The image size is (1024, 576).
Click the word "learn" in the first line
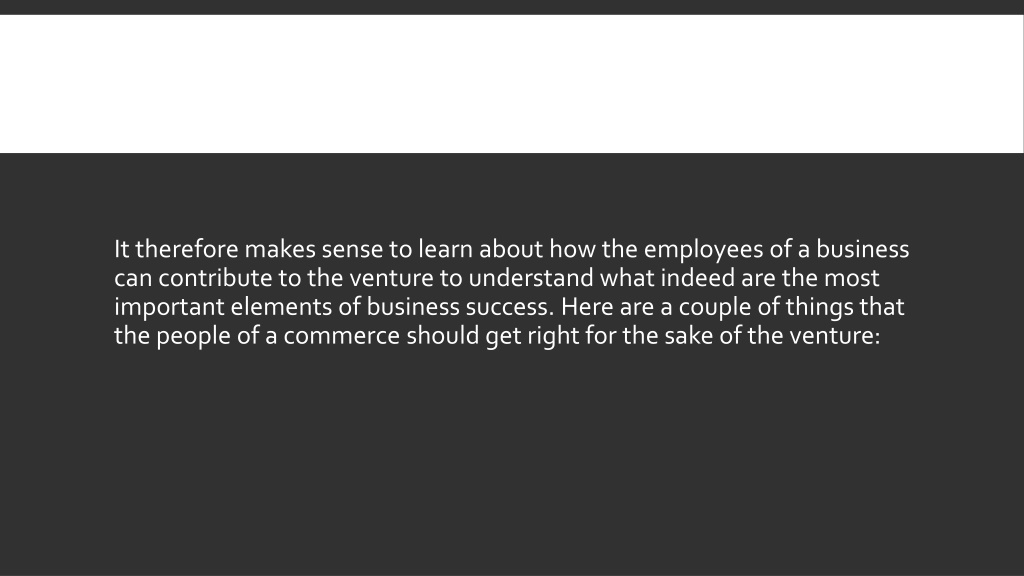click(x=445, y=249)
